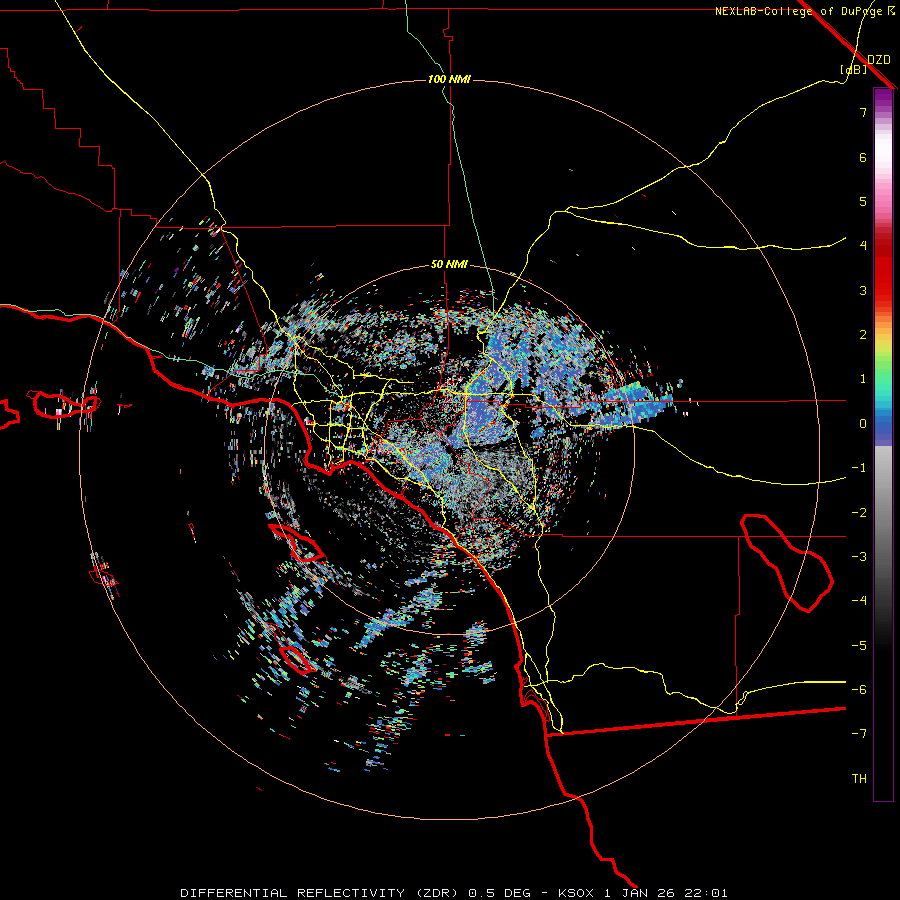Screen dimensions: 900x900
Task: Click the "-5" value on the color scale
Action: click(x=859, y=646)
